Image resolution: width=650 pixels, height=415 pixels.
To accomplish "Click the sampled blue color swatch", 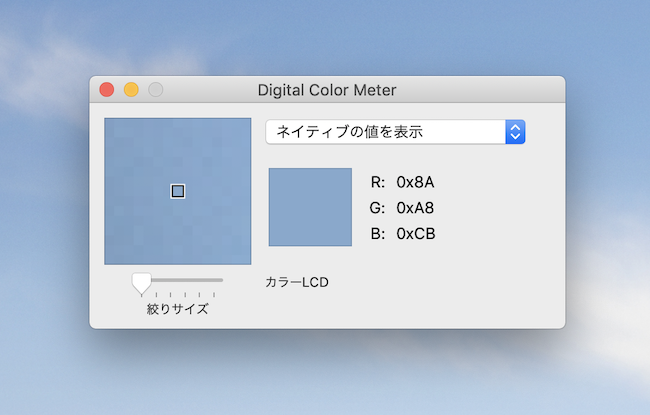I will 310,207.
